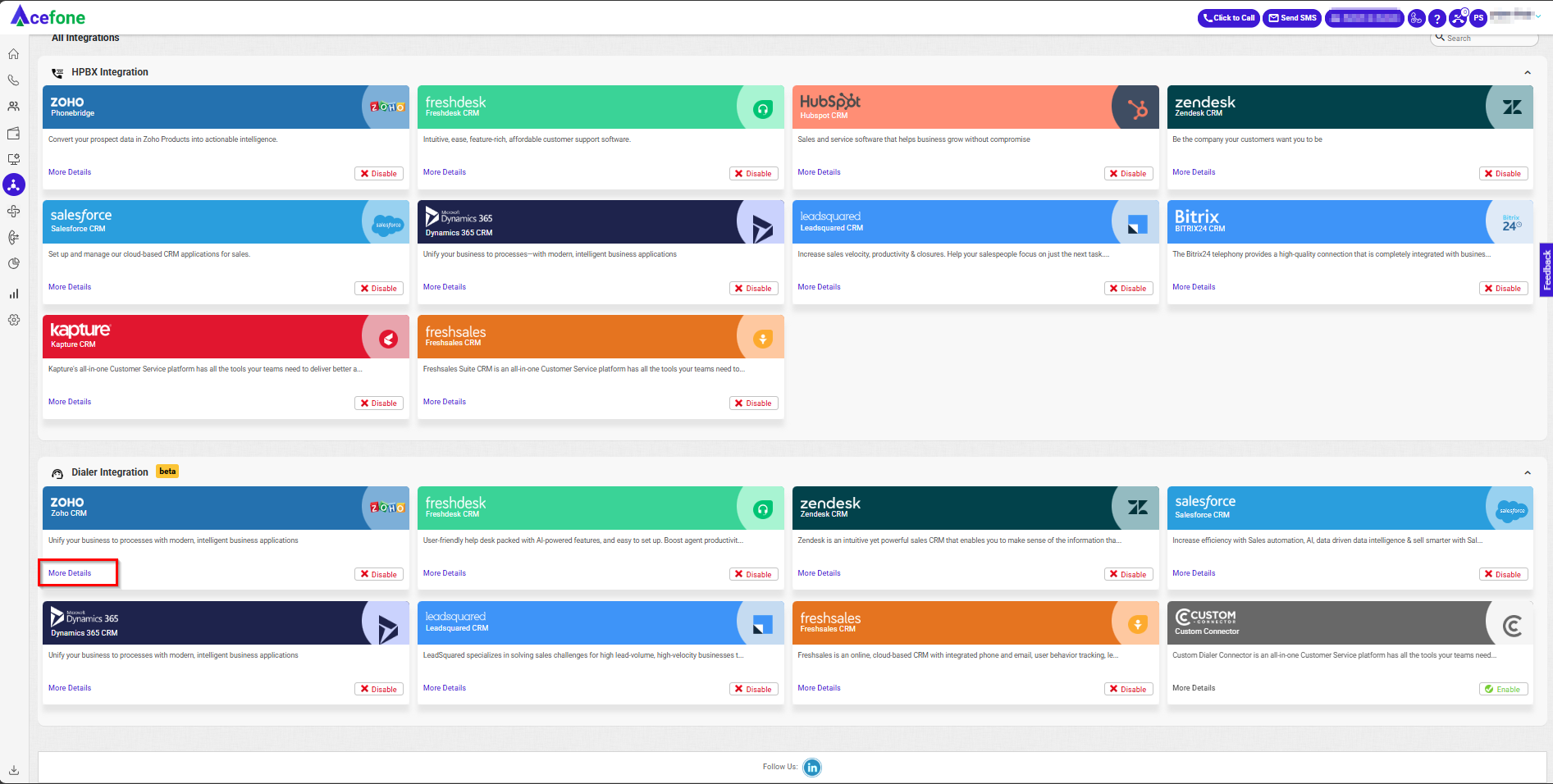
Task: Open the plugin cross-shaped sidebar icon
Action: (14, 212)
